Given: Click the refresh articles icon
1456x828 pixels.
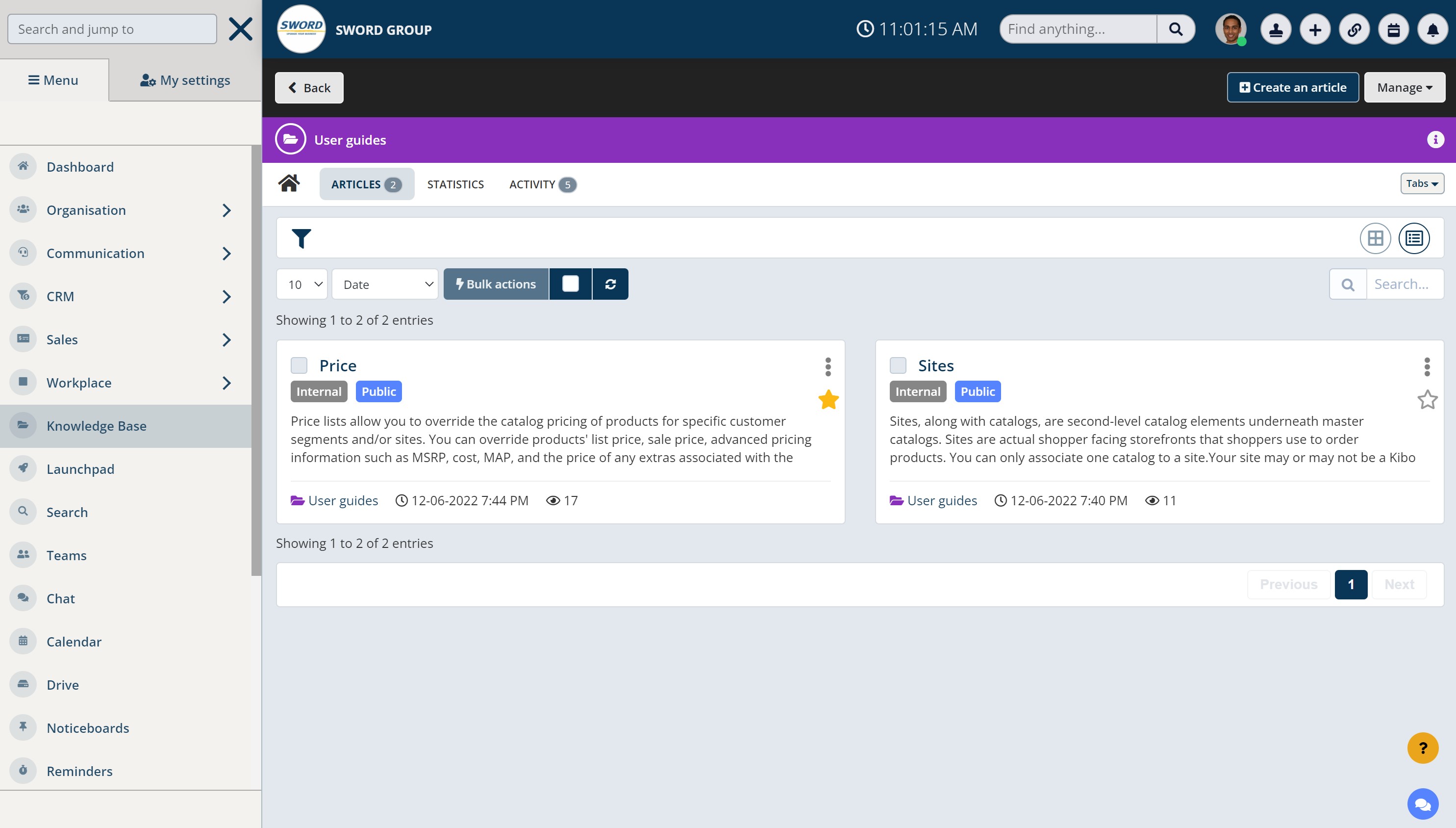Looking at the screenshot, I should coord(610,285).
